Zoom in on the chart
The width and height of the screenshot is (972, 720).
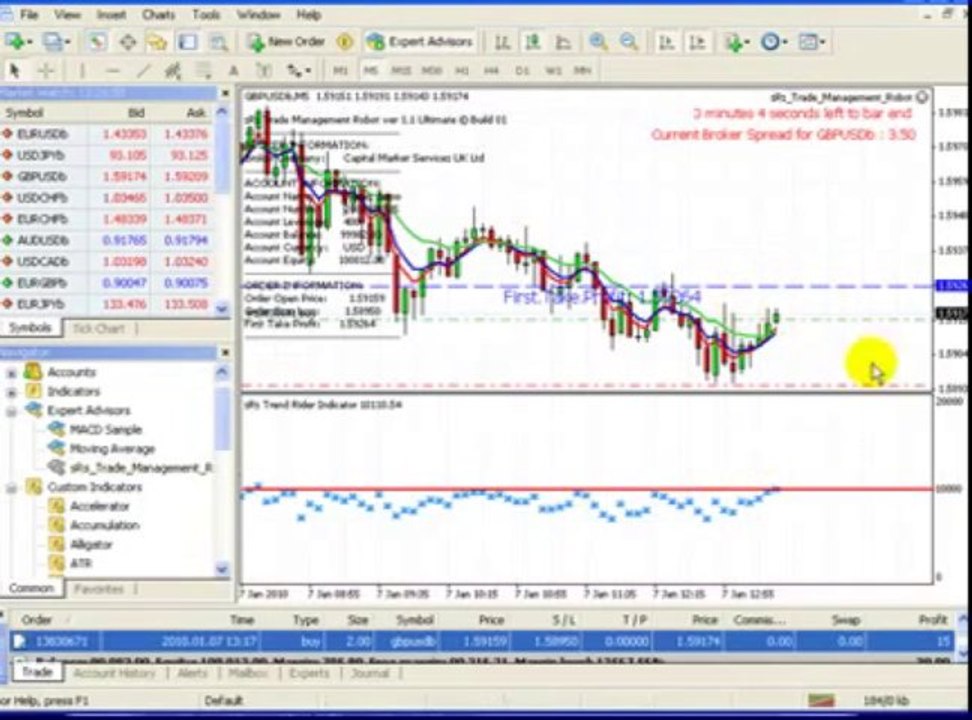click(x=598, y=42)
